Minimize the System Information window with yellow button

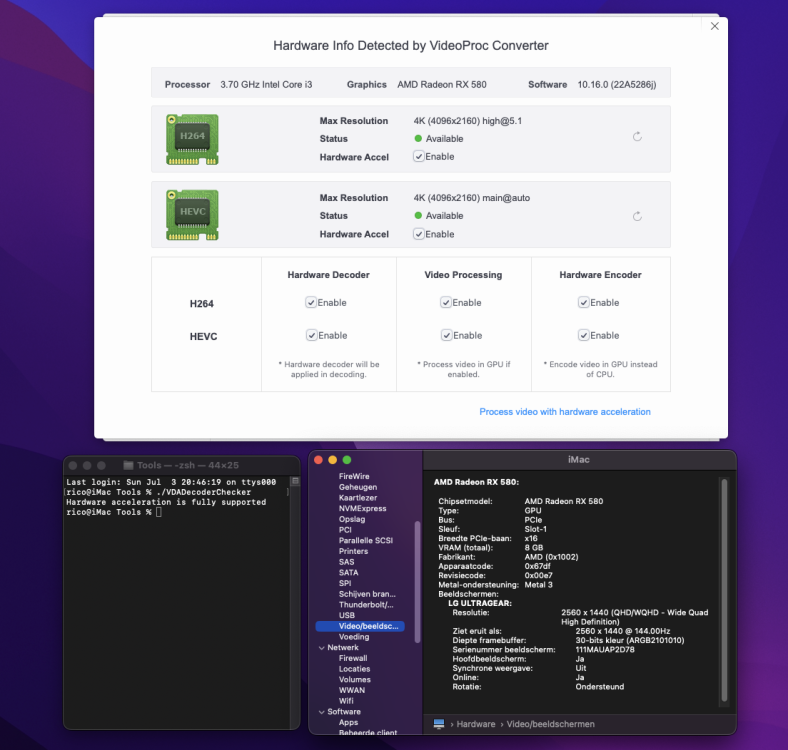332,460
